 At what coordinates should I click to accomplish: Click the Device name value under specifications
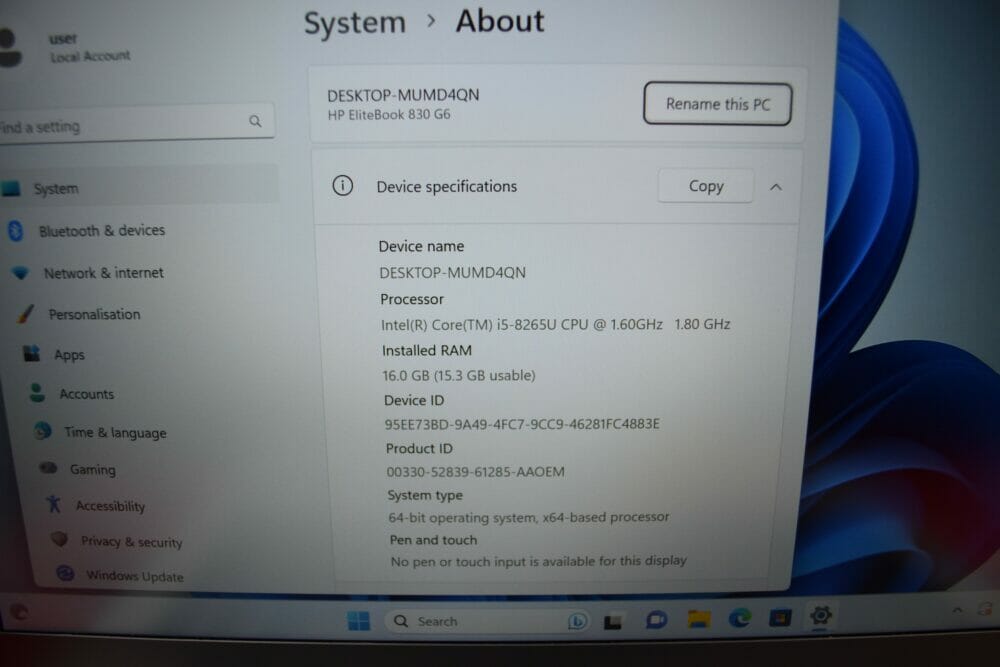click(x=453, y=273)
